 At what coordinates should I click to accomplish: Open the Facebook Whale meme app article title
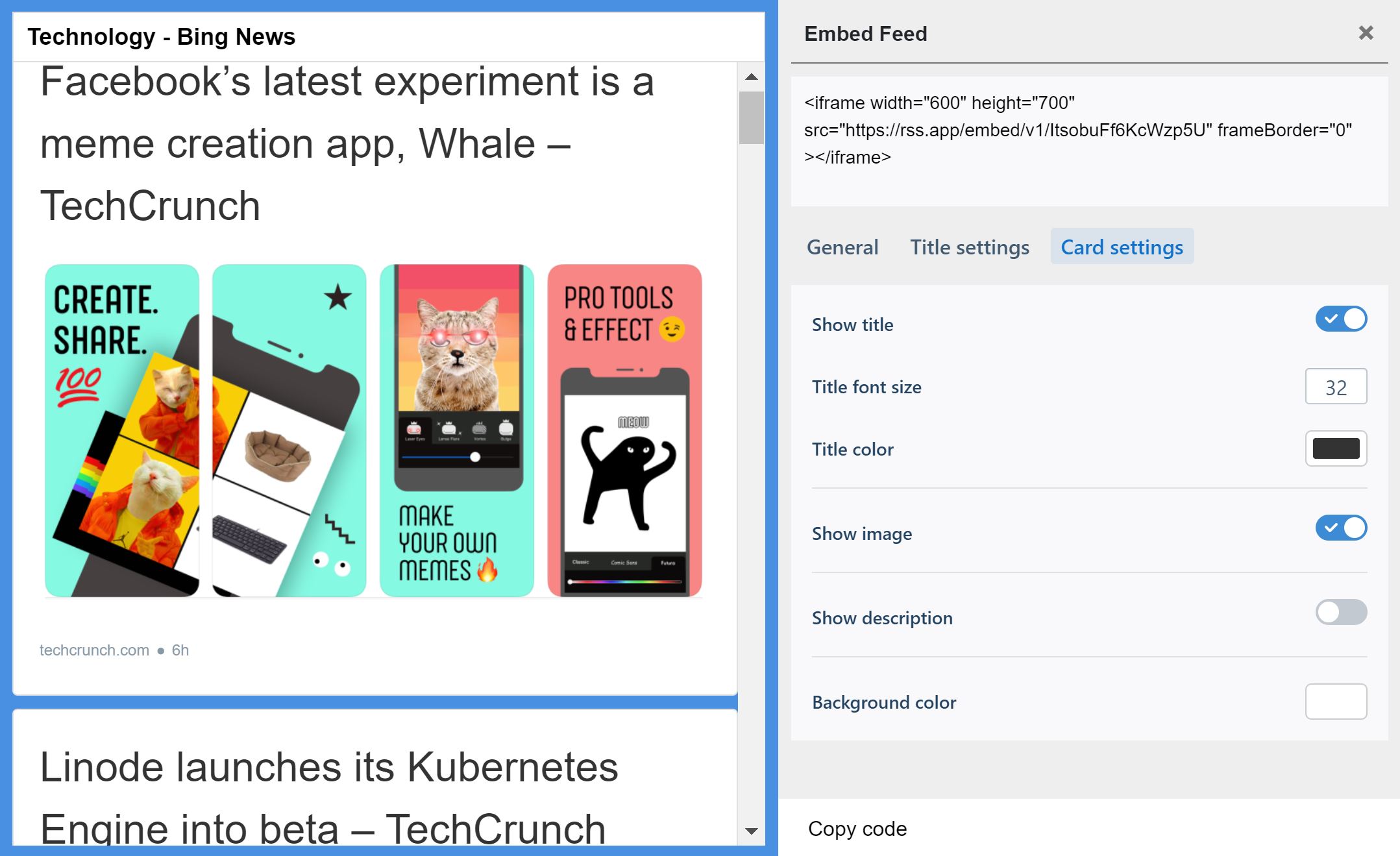point(347,143)
